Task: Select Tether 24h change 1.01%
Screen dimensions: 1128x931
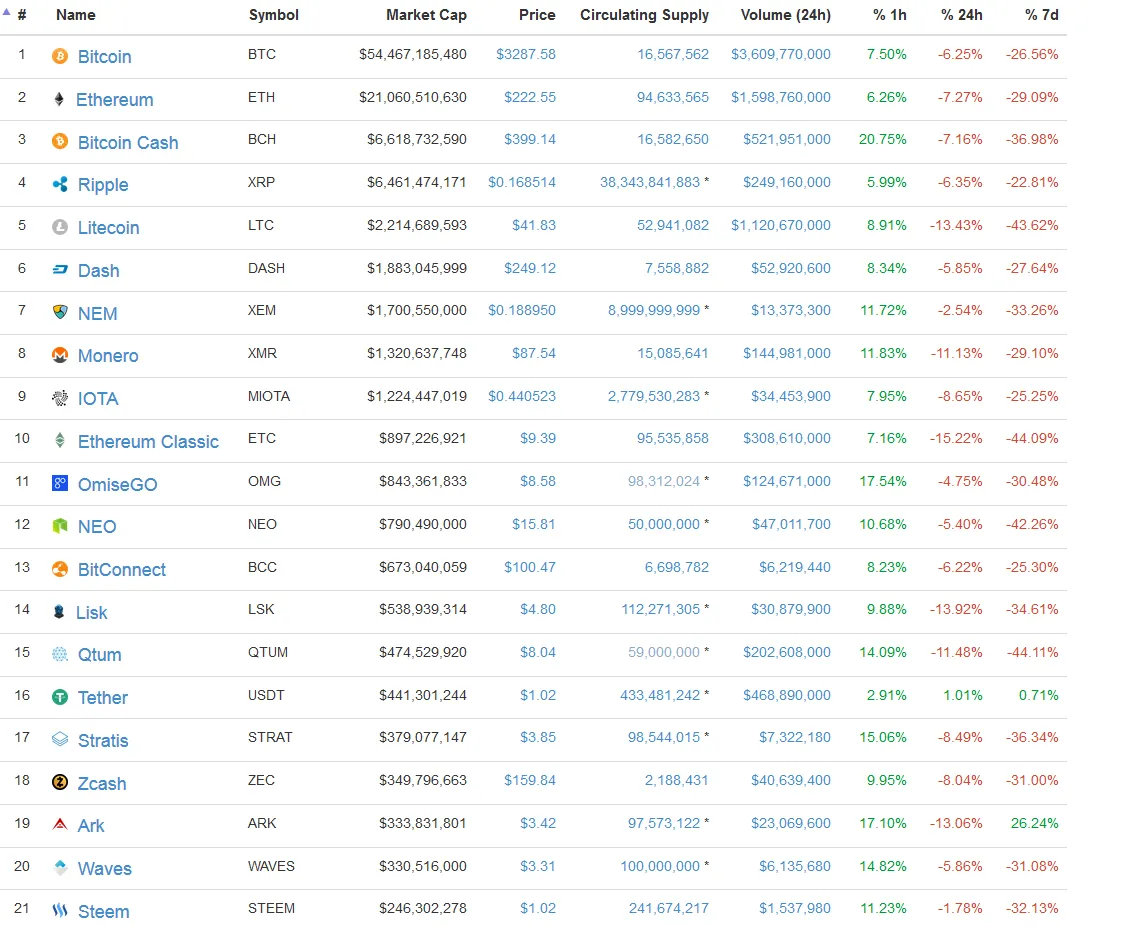Action: tap(963, 696)
